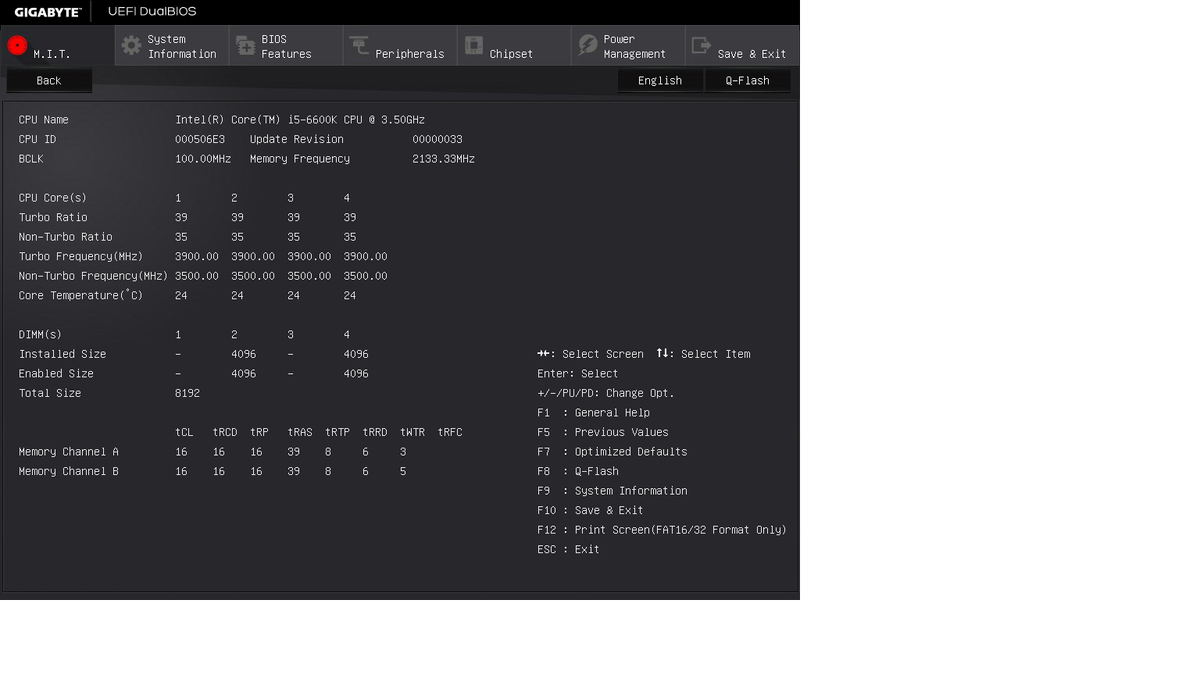Select the F10 Save & Exit help line
1200x675 pixels.
tap(590, 510)
